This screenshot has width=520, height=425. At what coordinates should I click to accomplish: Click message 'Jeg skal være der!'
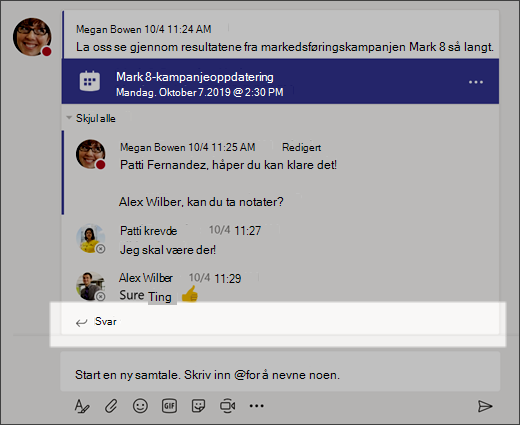point(168,250)
